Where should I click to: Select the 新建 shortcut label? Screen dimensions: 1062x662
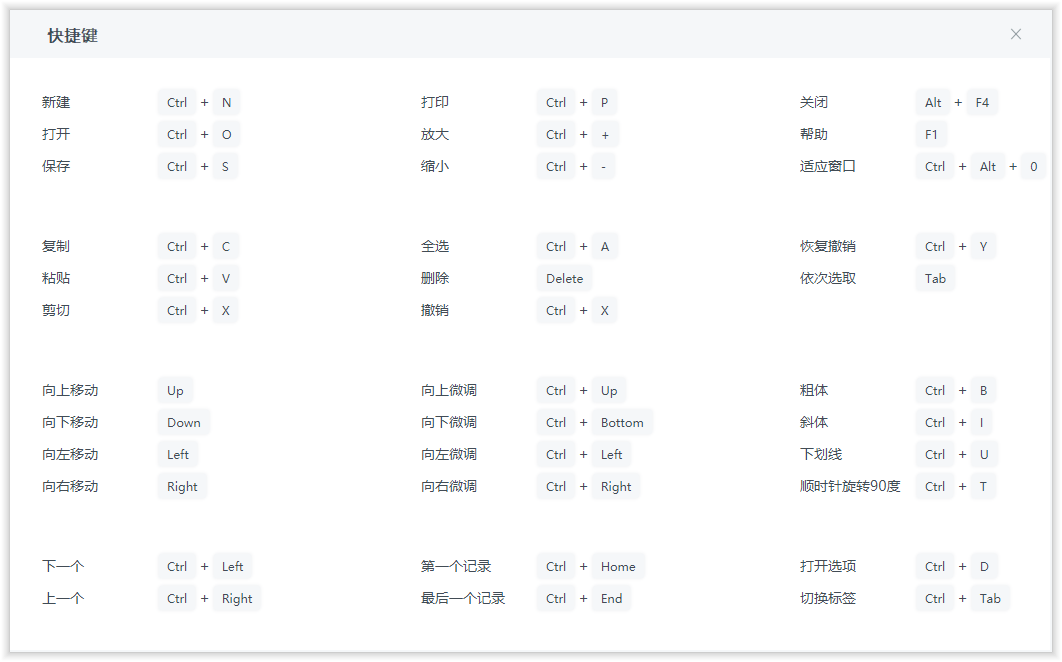[56, 102]
